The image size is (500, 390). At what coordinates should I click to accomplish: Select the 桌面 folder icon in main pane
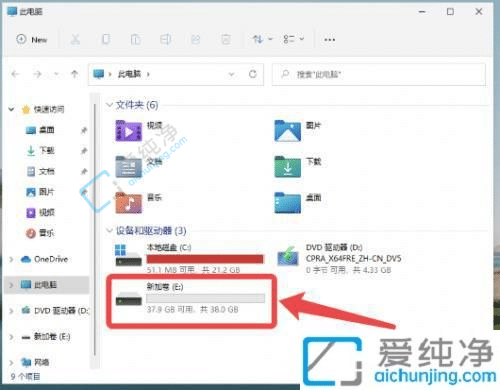287,203
